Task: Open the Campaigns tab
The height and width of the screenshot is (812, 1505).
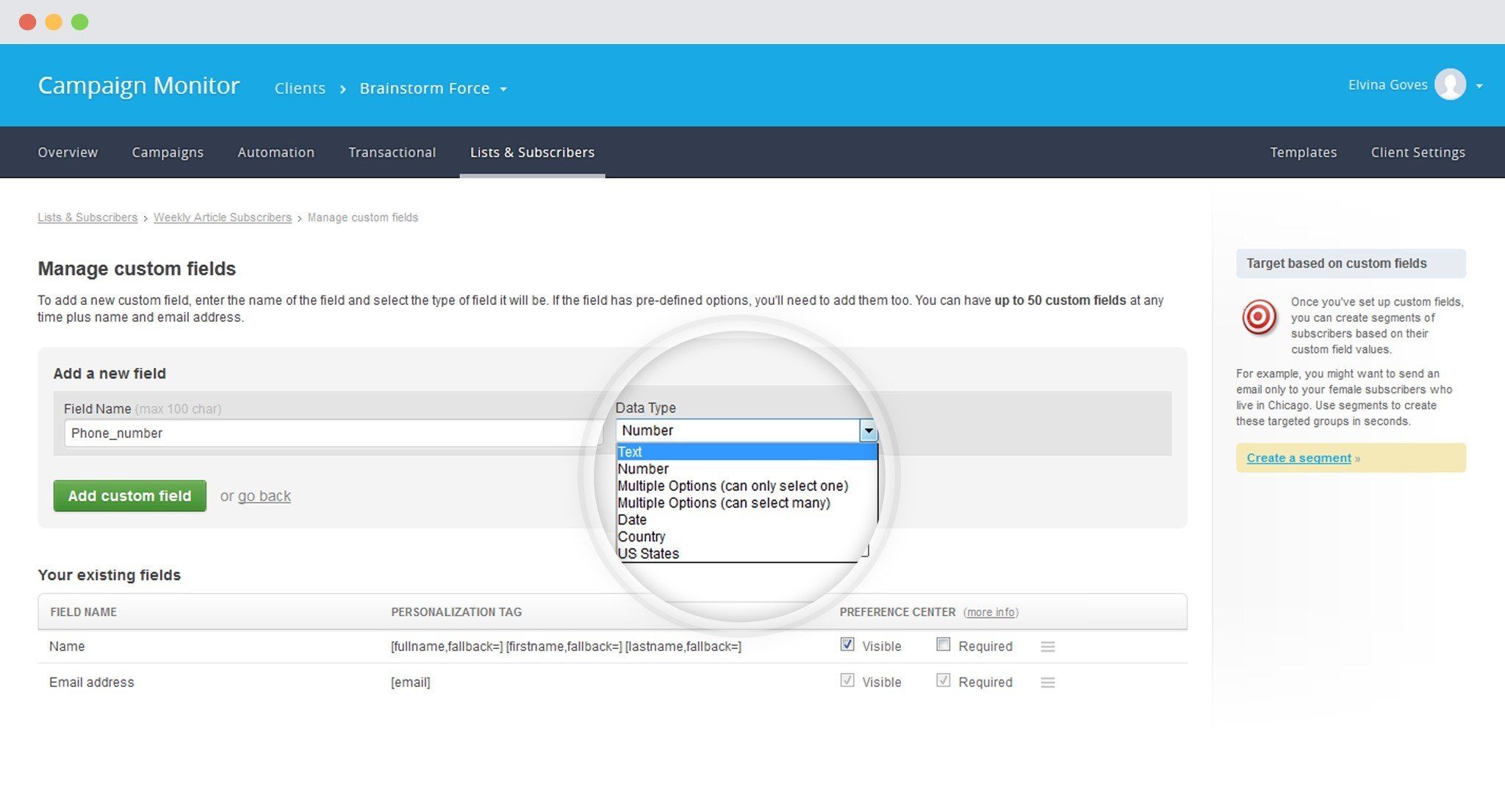Action: pyautogui.click(x=168, y=152)
